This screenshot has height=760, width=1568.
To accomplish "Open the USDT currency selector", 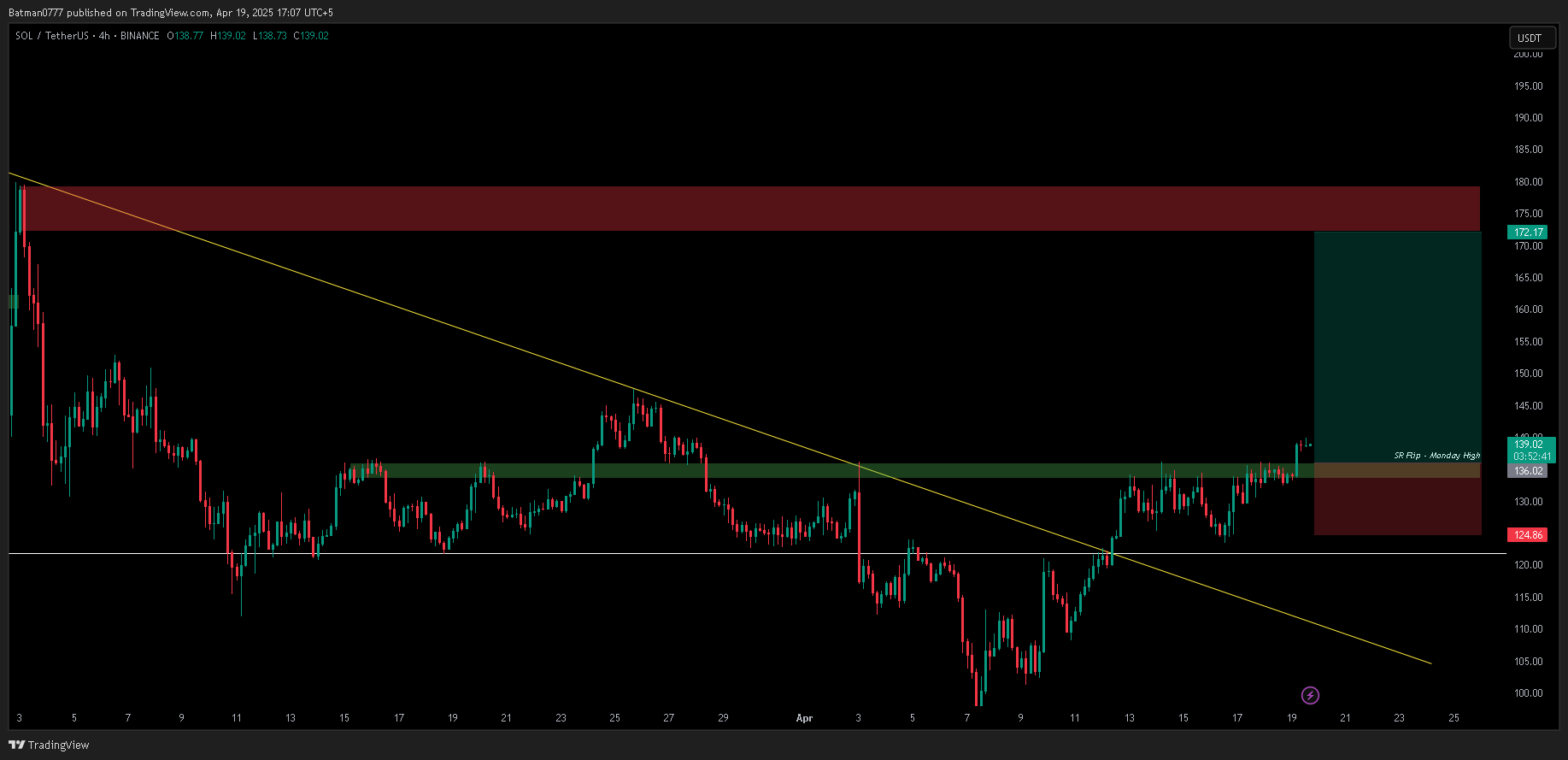I will click(x=1532, y=38).
